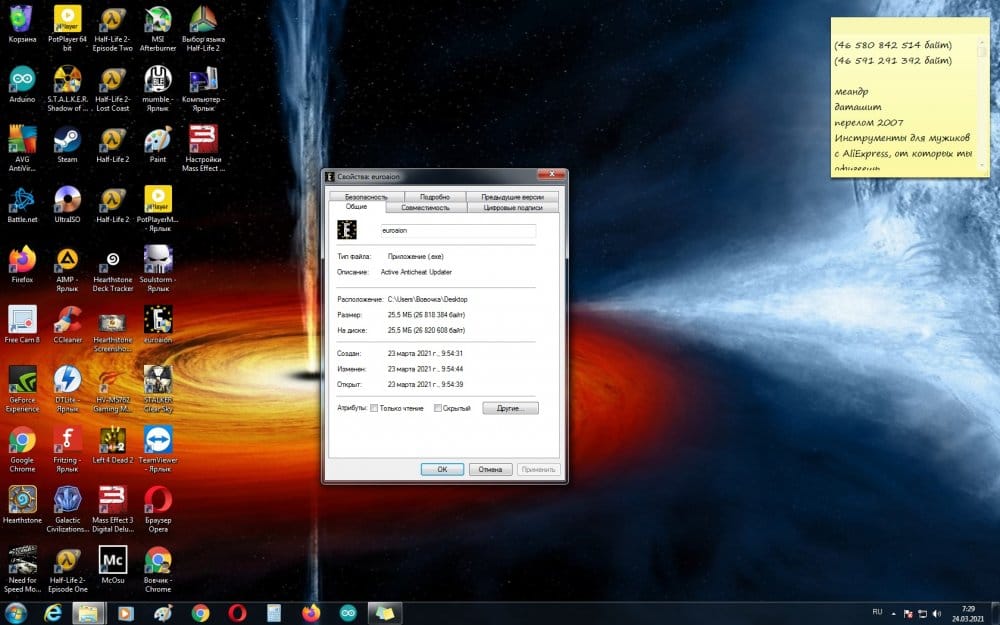Click the GeForce Experience desktop icon
The width and height of the screenshot is (1000, 625).
pos(22,380)
